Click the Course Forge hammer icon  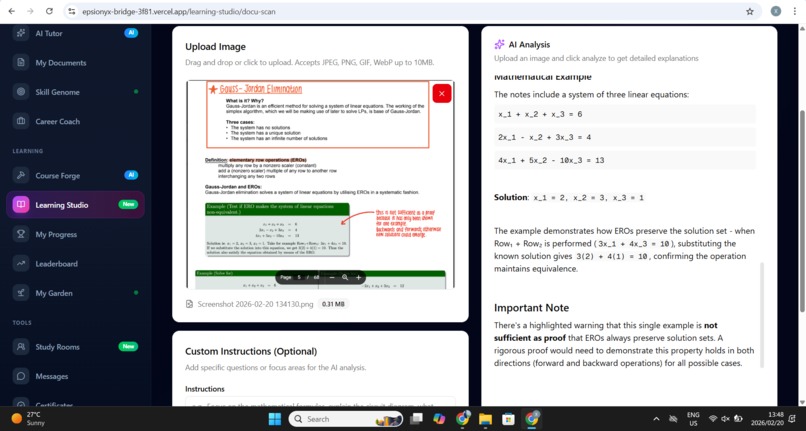click(21, 175)
